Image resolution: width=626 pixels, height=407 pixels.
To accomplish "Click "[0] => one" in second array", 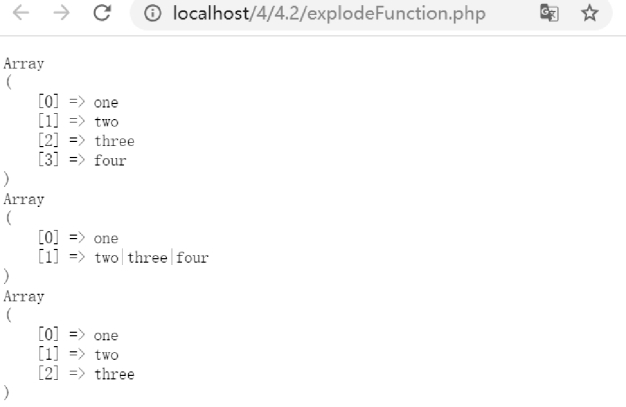I will click(x=78, y=238).
